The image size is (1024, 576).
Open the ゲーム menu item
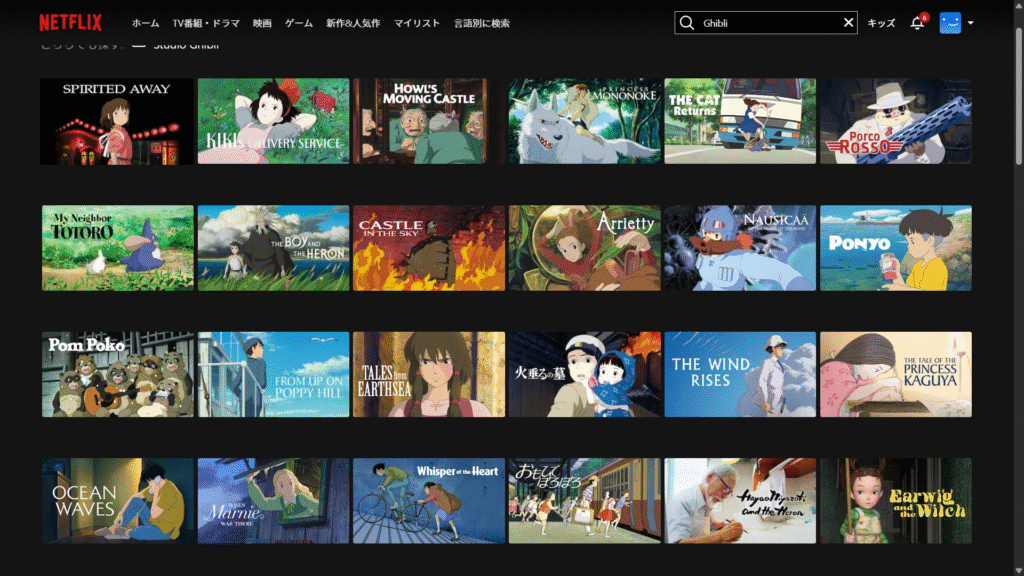click(298, 23)
